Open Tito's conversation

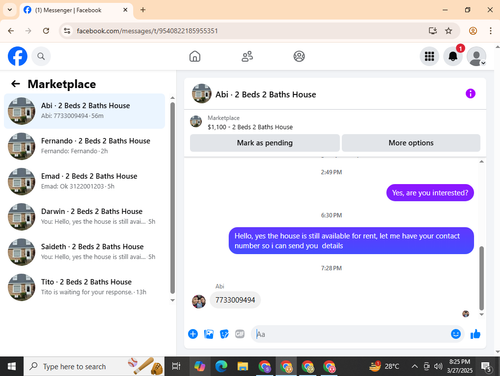pyautogui.click(x=84, y=287)
